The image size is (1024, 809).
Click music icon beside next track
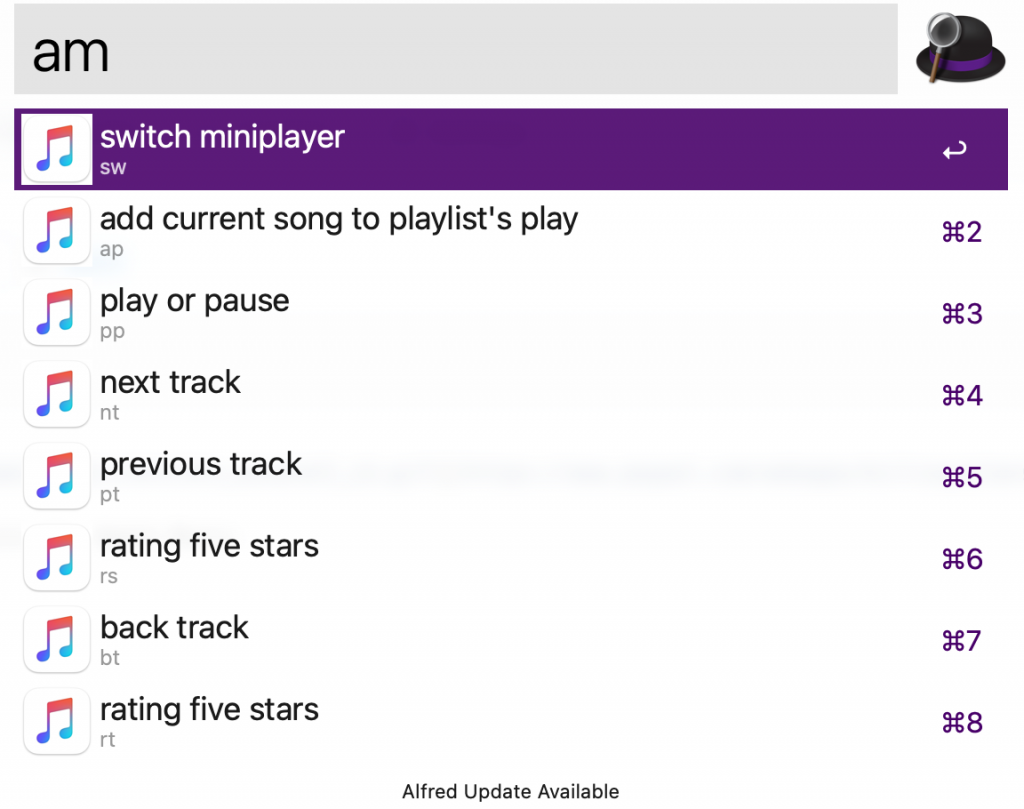(x=57, y=395)
